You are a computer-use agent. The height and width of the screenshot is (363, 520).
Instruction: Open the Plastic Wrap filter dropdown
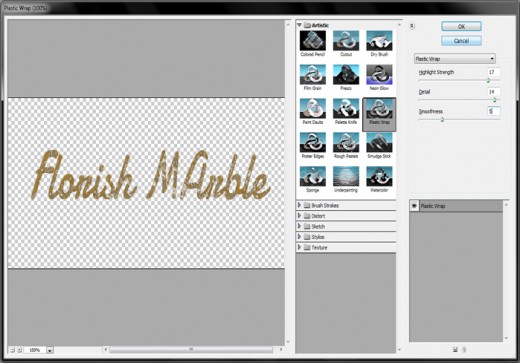pos(455,59)
